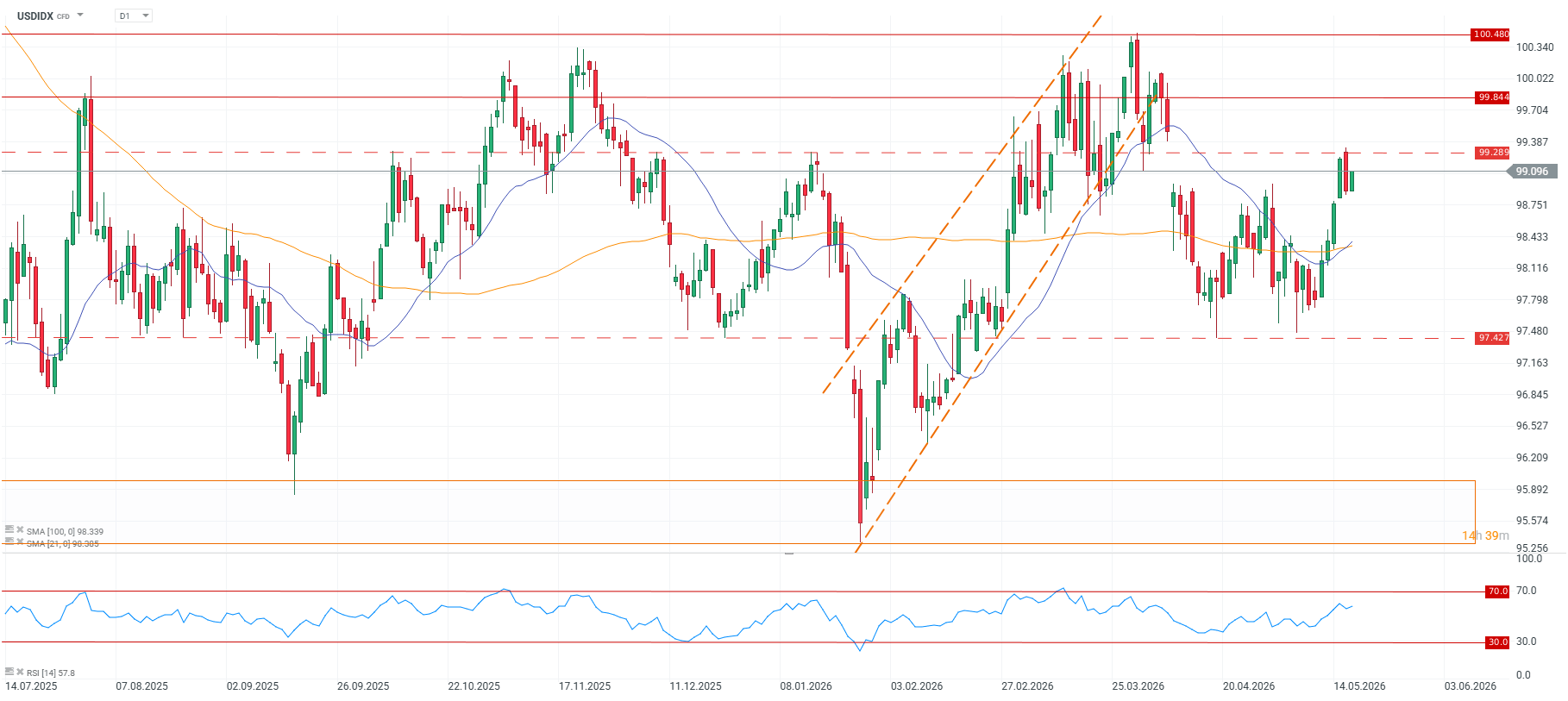The width and height of the screenshot is (1568, 701).
Task: Select the RSI 30.0 oversold level label
Action: click(x=1497, y=642)
